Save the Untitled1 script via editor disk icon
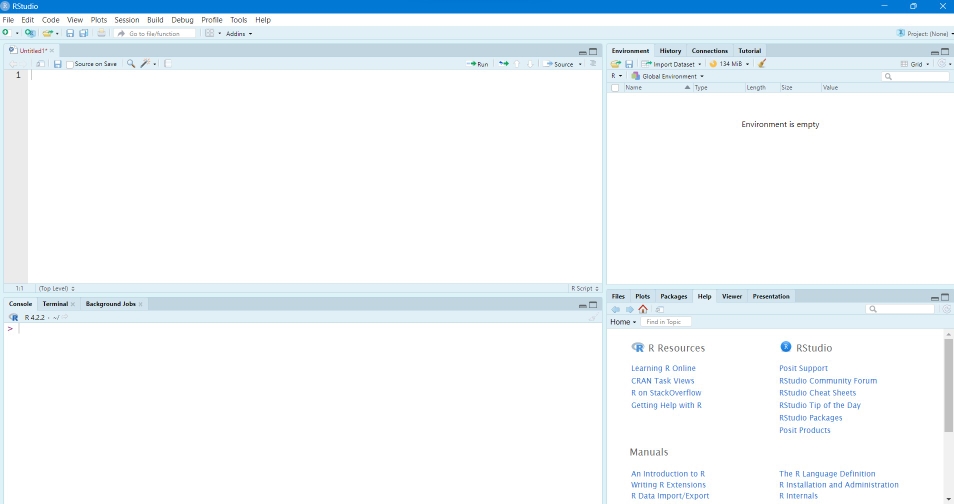Viewport: 954px width, 504px height. [57, 64]
